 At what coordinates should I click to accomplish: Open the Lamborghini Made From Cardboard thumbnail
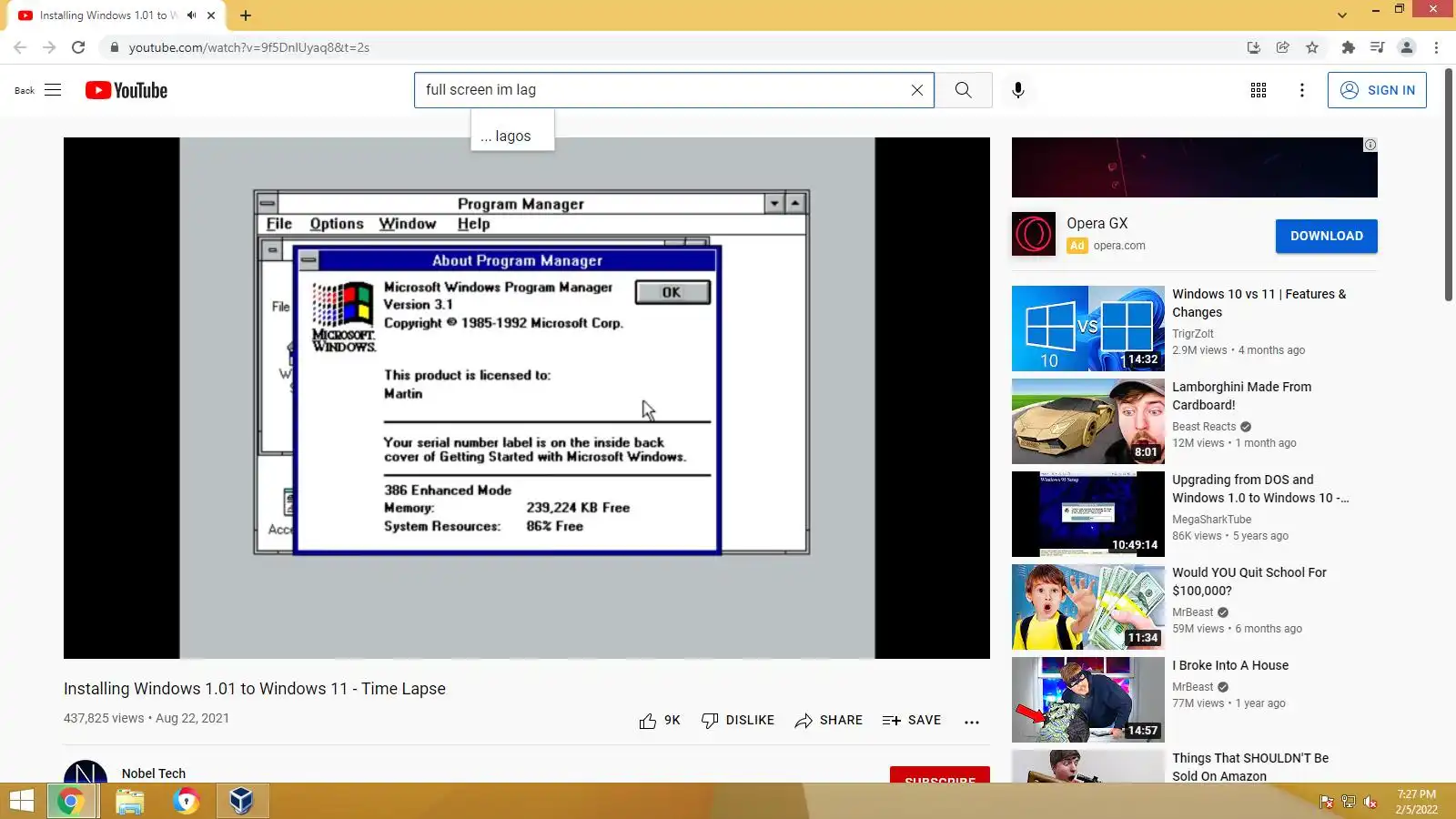[x=1088, y=421]
